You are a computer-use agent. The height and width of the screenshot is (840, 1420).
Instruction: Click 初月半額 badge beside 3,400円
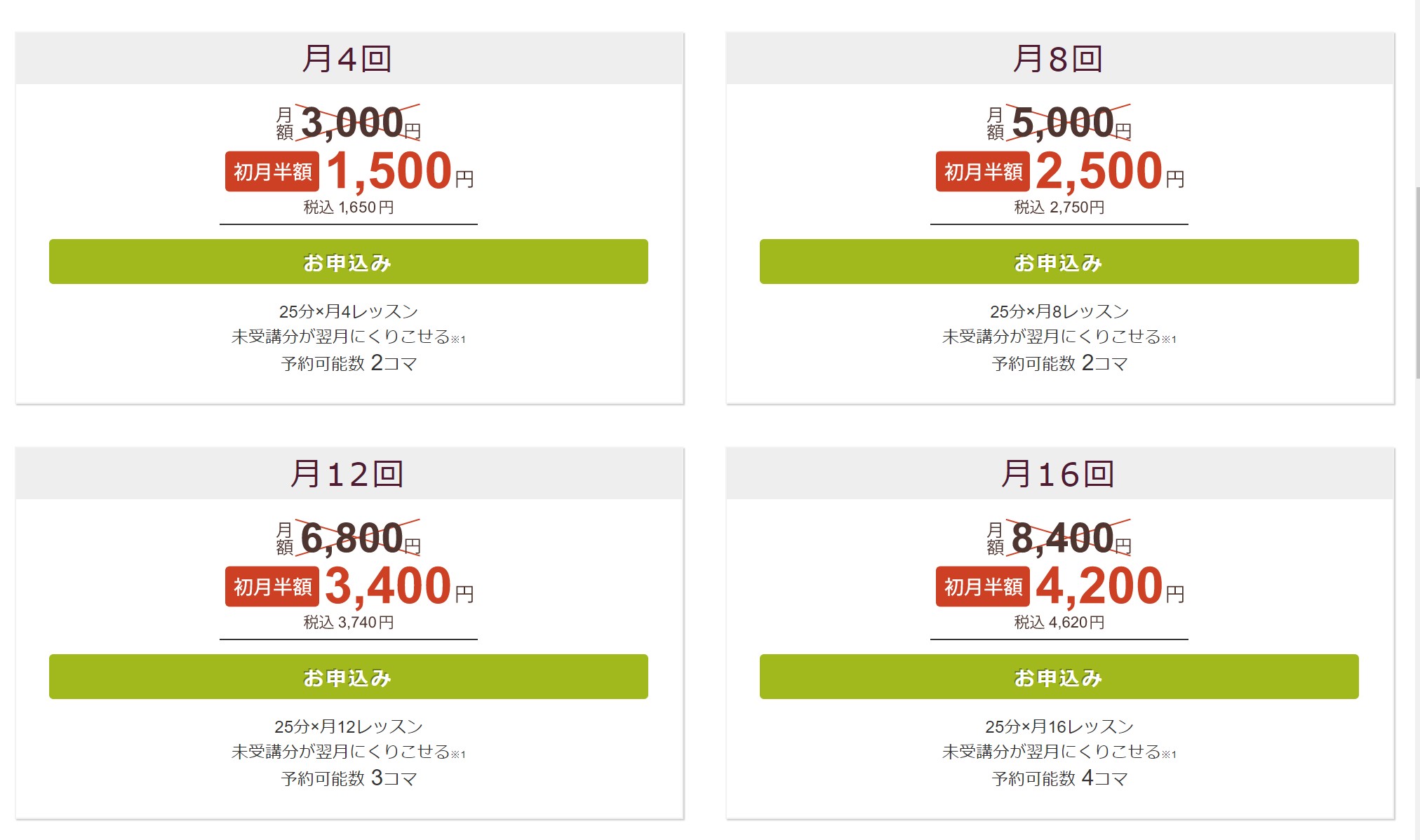point(272,586)
